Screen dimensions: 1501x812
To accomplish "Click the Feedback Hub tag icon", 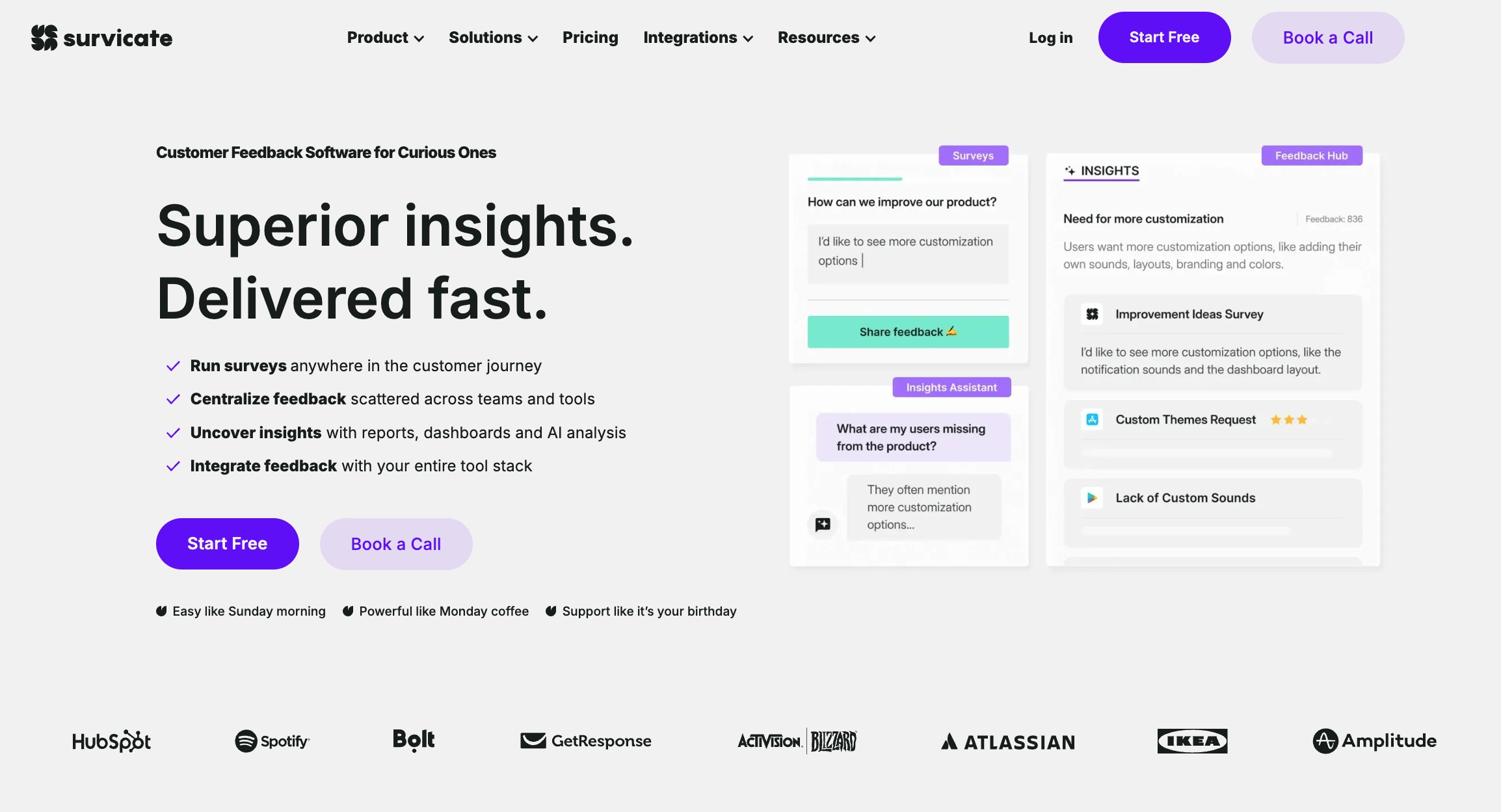I will pos(1312,155).
